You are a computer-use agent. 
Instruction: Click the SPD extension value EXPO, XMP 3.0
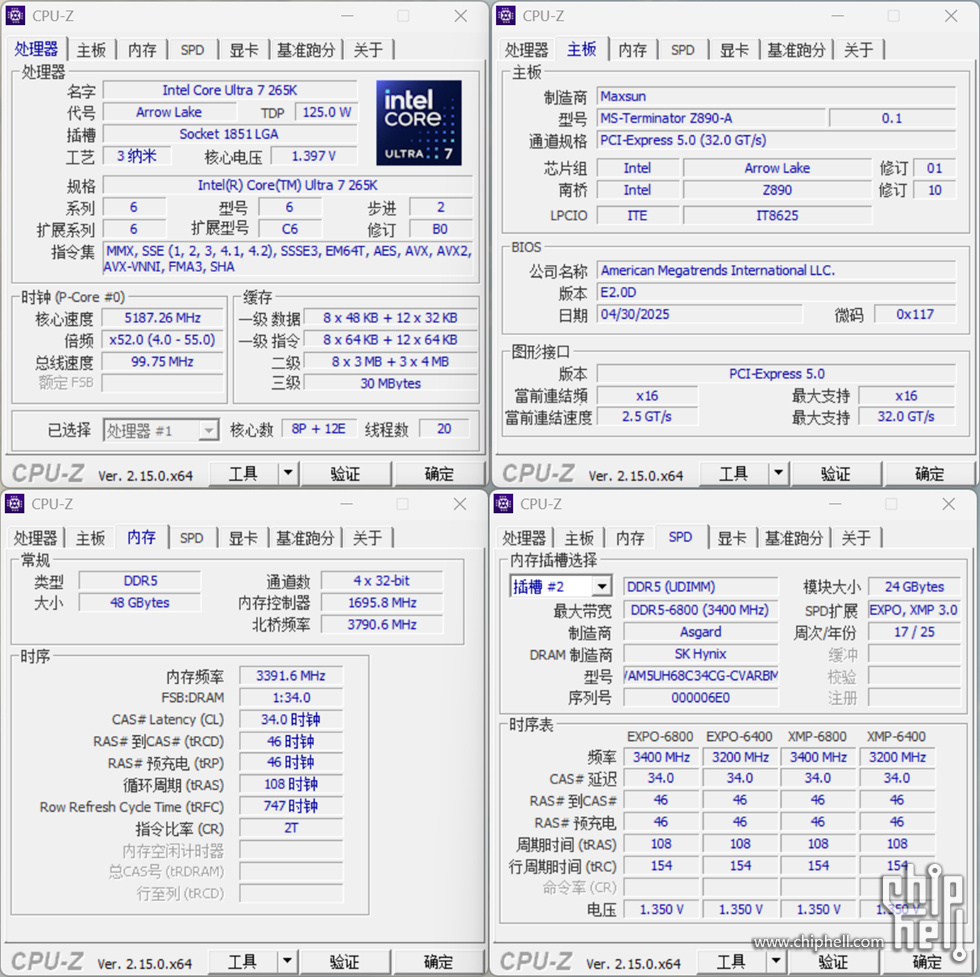[914, 610]
